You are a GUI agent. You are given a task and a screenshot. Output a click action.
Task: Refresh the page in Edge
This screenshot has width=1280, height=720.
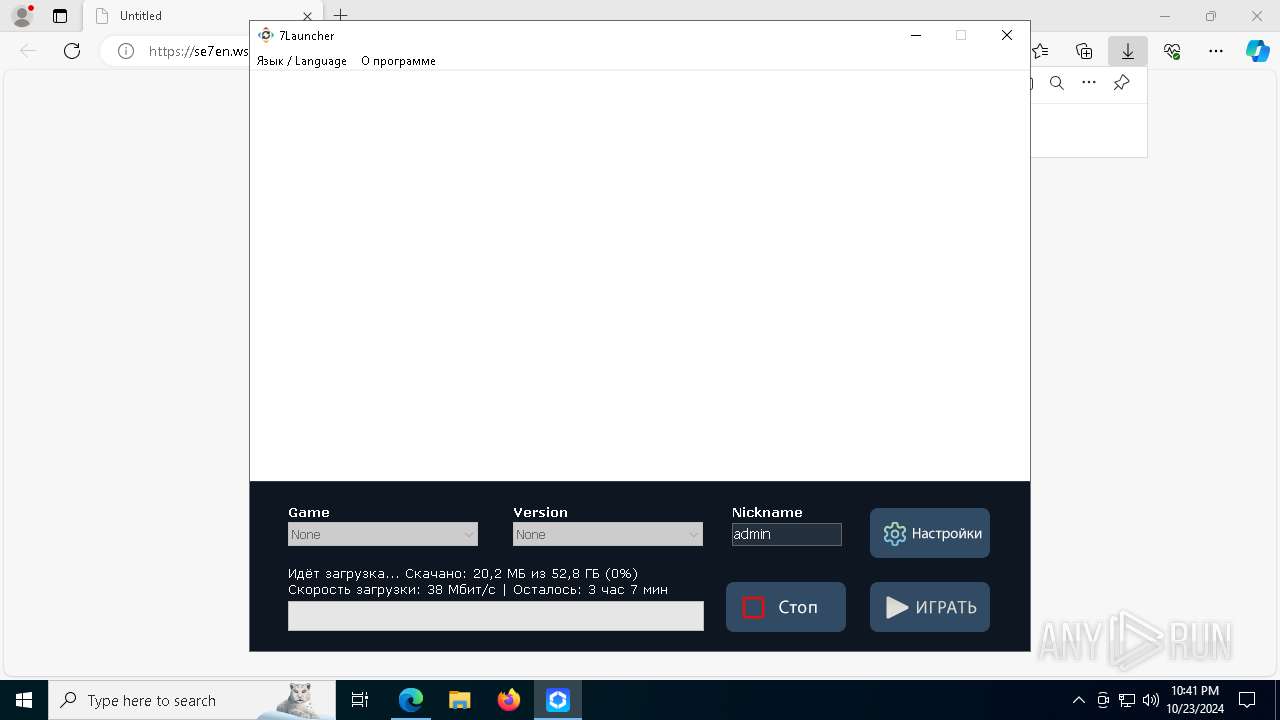pyautogui.click(x=72, y=51)
